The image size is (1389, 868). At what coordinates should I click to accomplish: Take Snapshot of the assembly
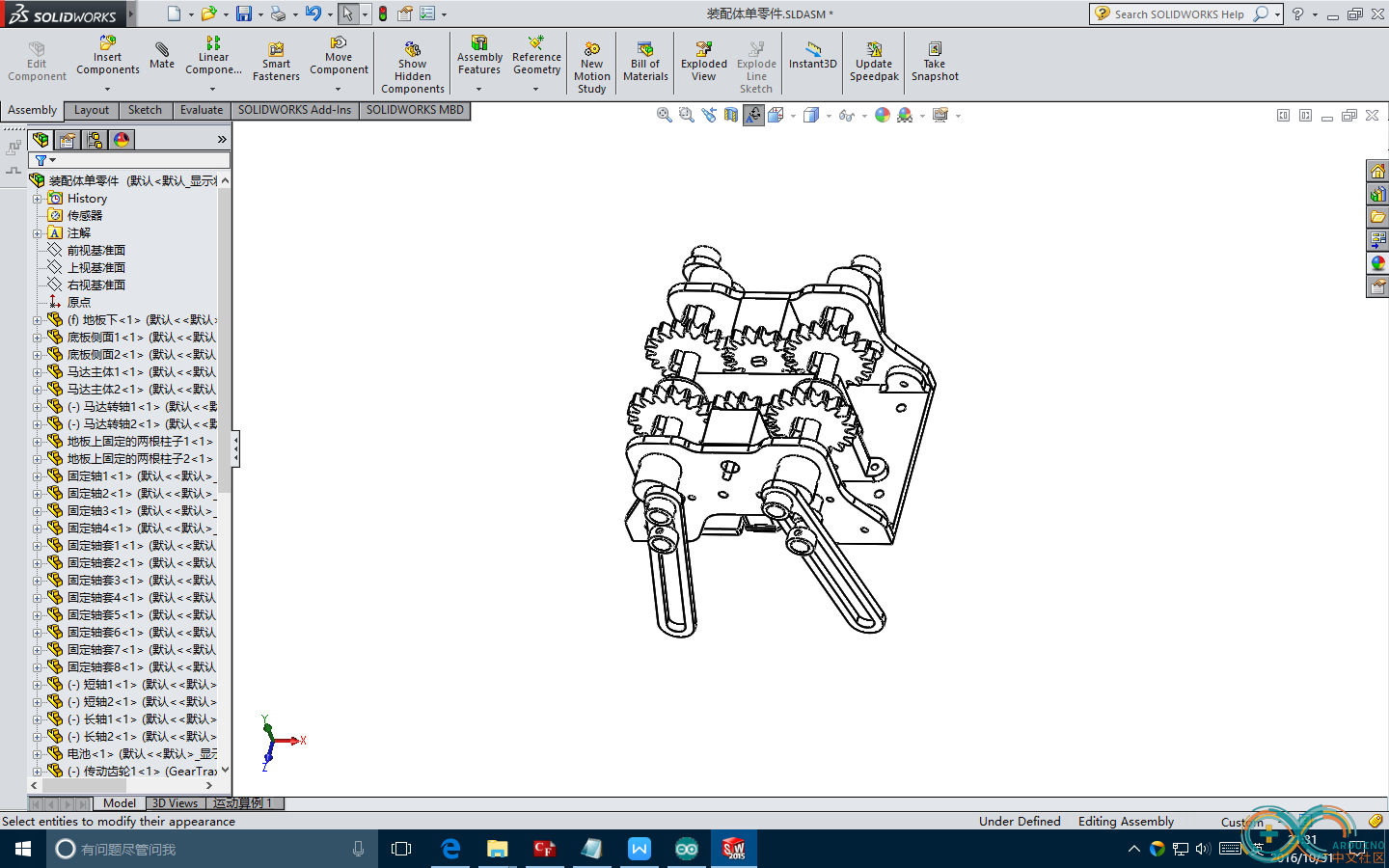coord(935,62)
